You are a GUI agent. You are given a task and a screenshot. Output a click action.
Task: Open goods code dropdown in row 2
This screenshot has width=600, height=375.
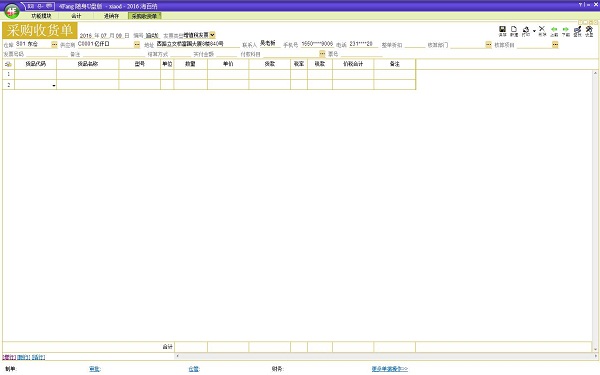click(x=54, y=85)
